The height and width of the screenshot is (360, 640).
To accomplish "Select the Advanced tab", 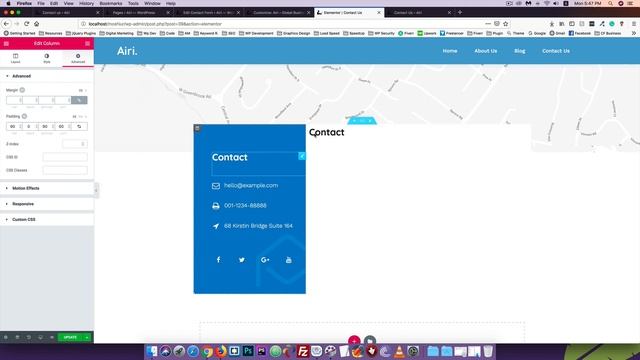I will point(78,58).
